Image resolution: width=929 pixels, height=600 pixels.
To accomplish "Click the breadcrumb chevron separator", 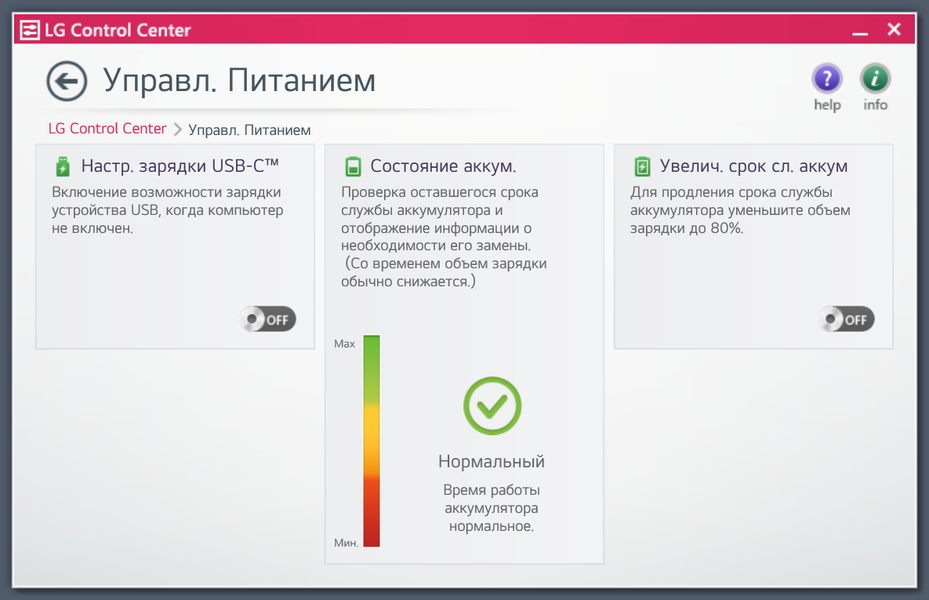I will [x=177, y=129].
